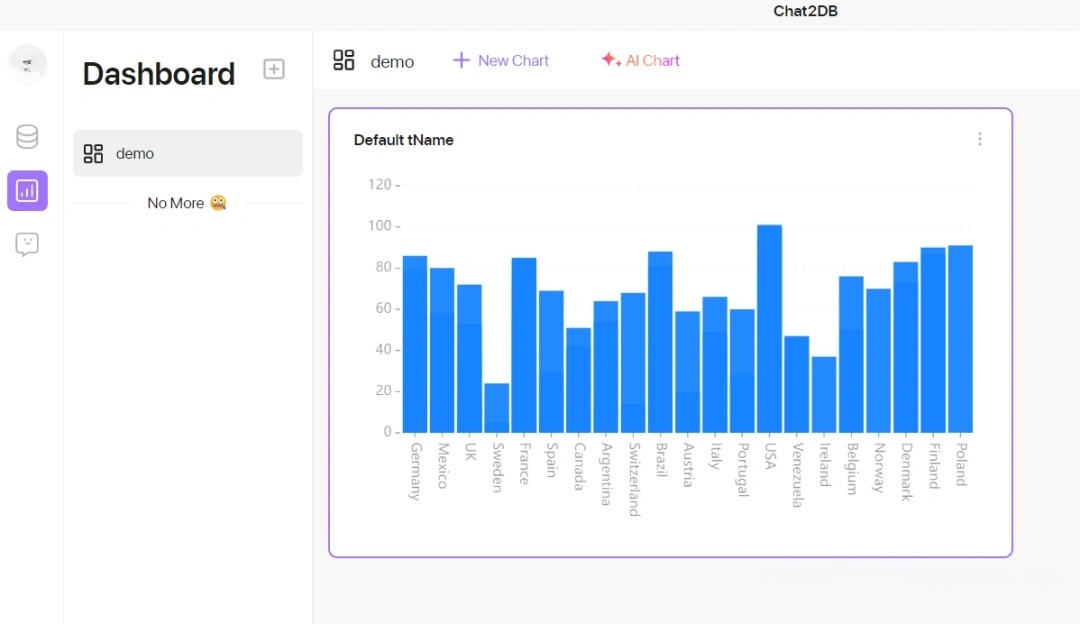Screen dimensions: 1080x624
Task: Click the Sweden bar in the chart
Action: [x=497, y=408]
